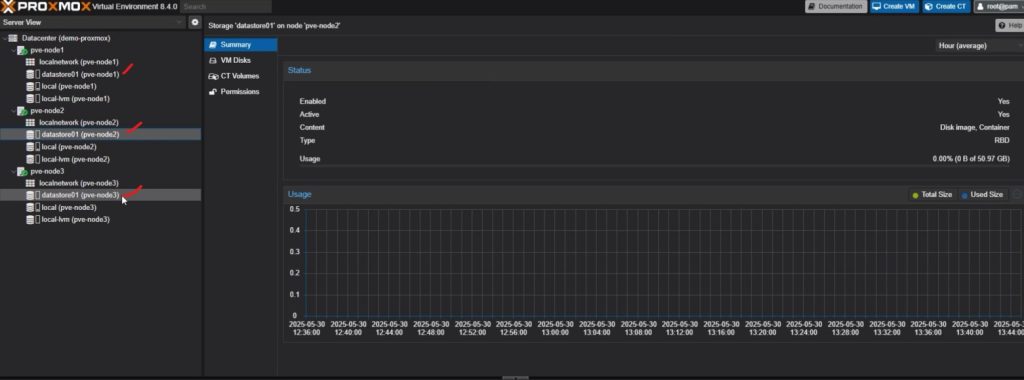Screen dimensions: 1024x380
Task: Collapse the Datacenter tree node
Action: 5,38
